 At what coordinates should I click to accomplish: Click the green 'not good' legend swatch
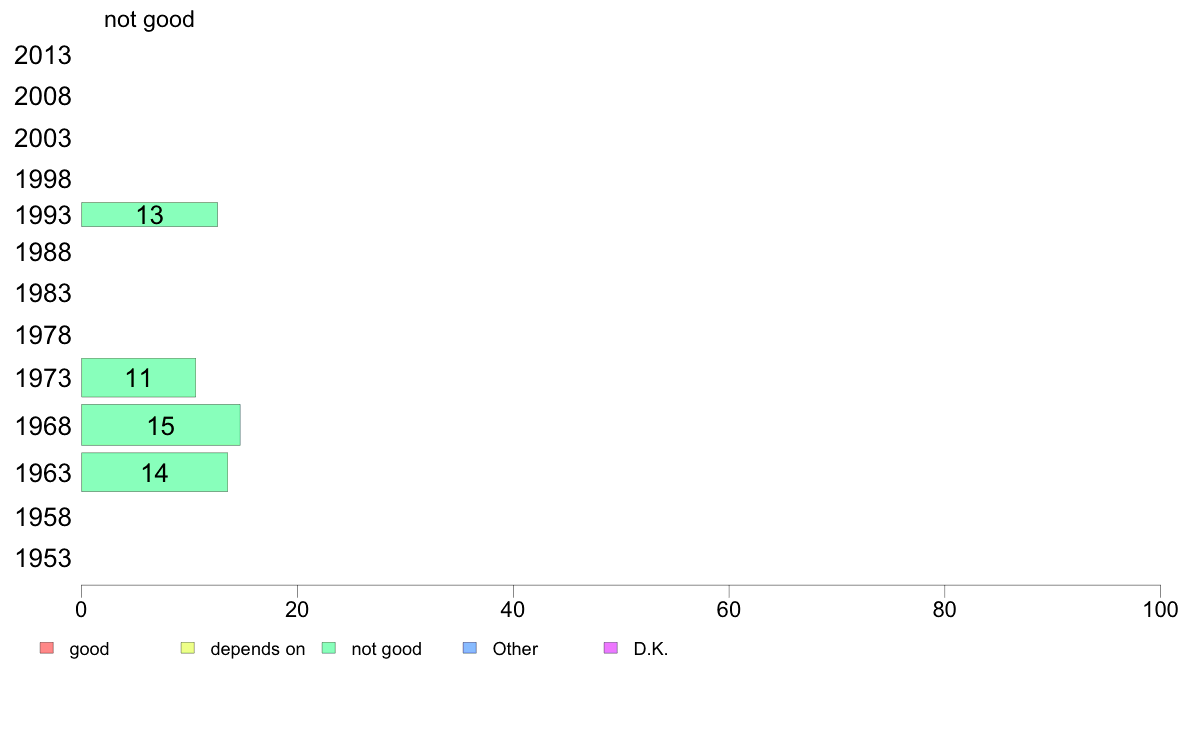pos(329,648)
